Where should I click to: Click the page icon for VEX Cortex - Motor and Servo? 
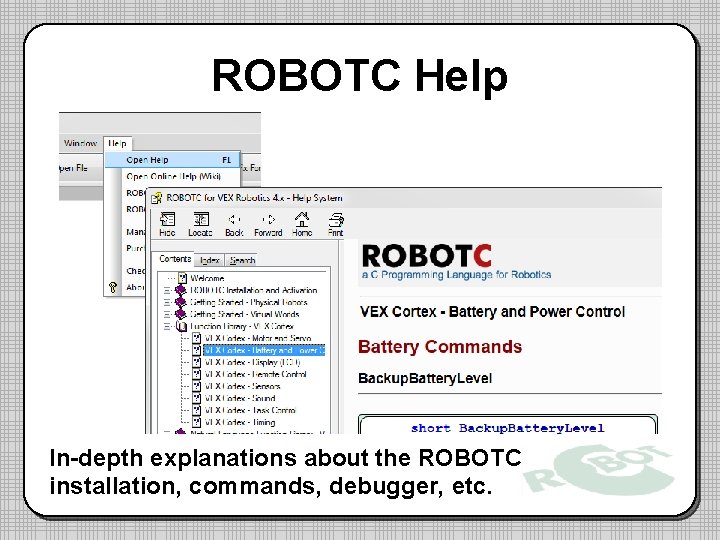[x=197, y=338]
